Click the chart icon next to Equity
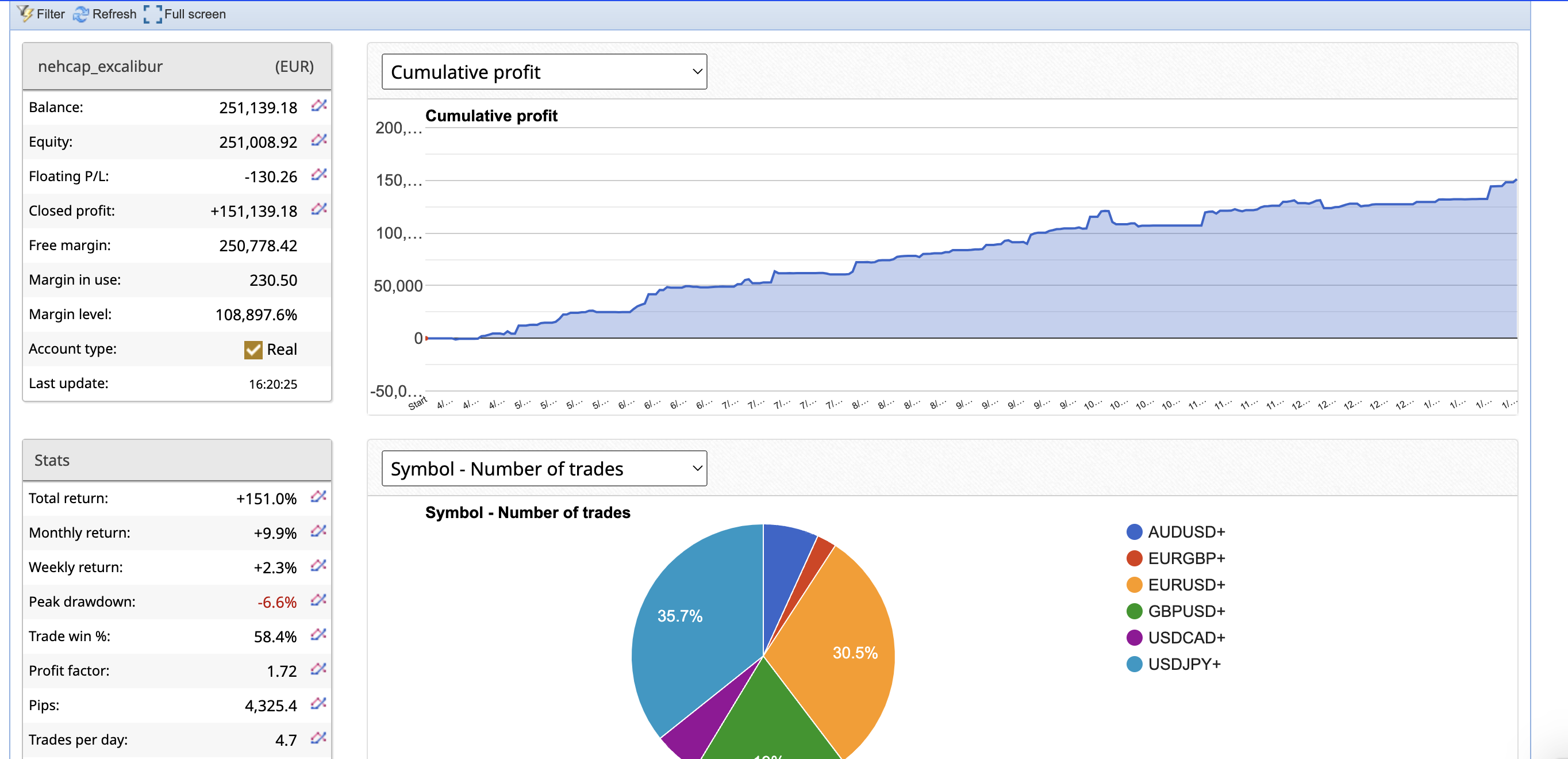 click(x=319, y=141)
